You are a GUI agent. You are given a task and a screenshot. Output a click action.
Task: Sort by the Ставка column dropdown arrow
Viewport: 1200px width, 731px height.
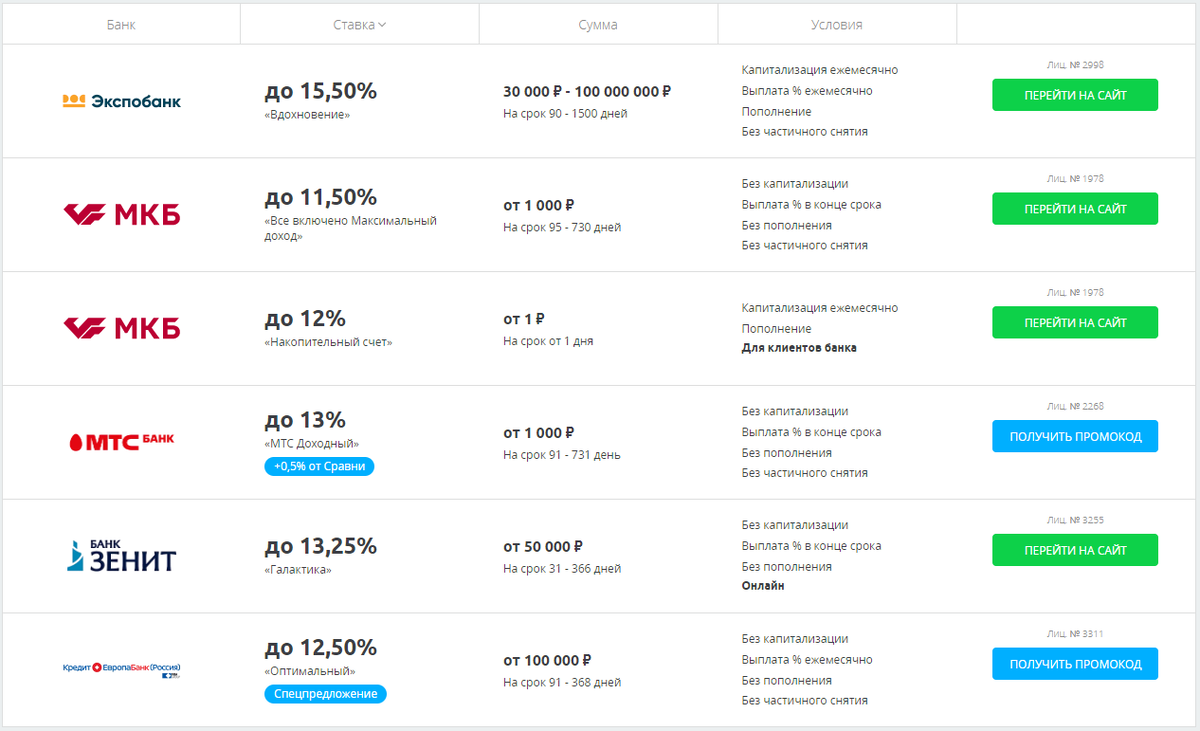[382, 25]
